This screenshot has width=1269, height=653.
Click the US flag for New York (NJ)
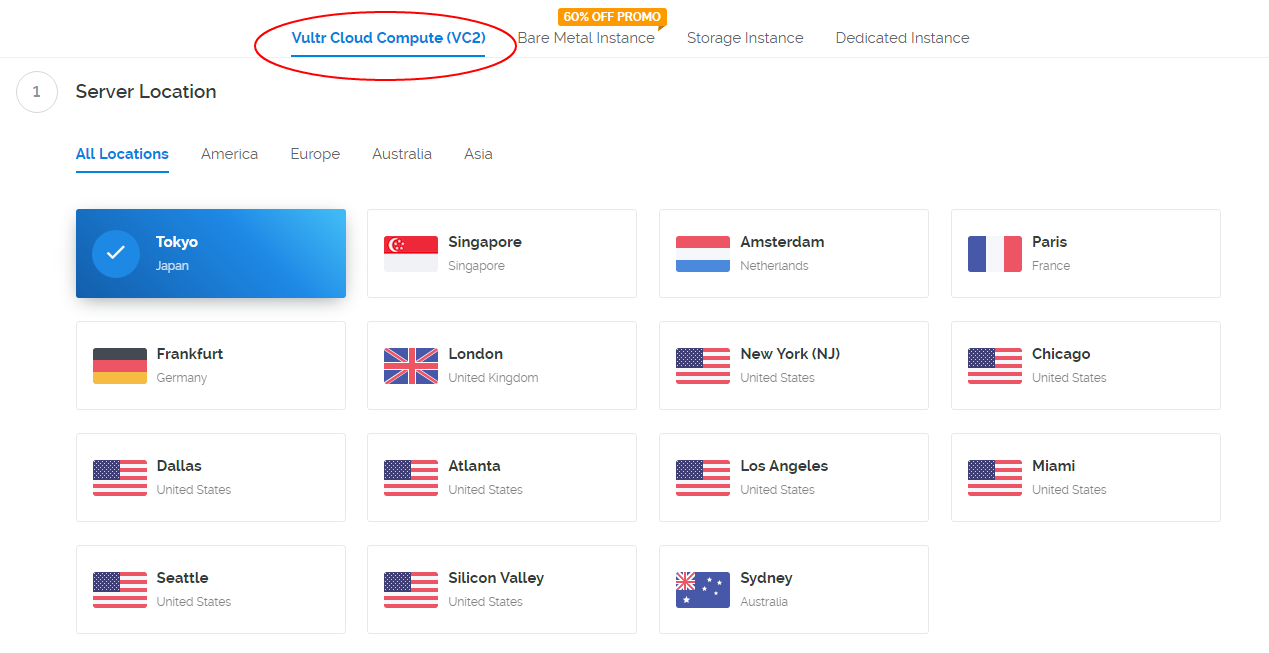(703, 366)
